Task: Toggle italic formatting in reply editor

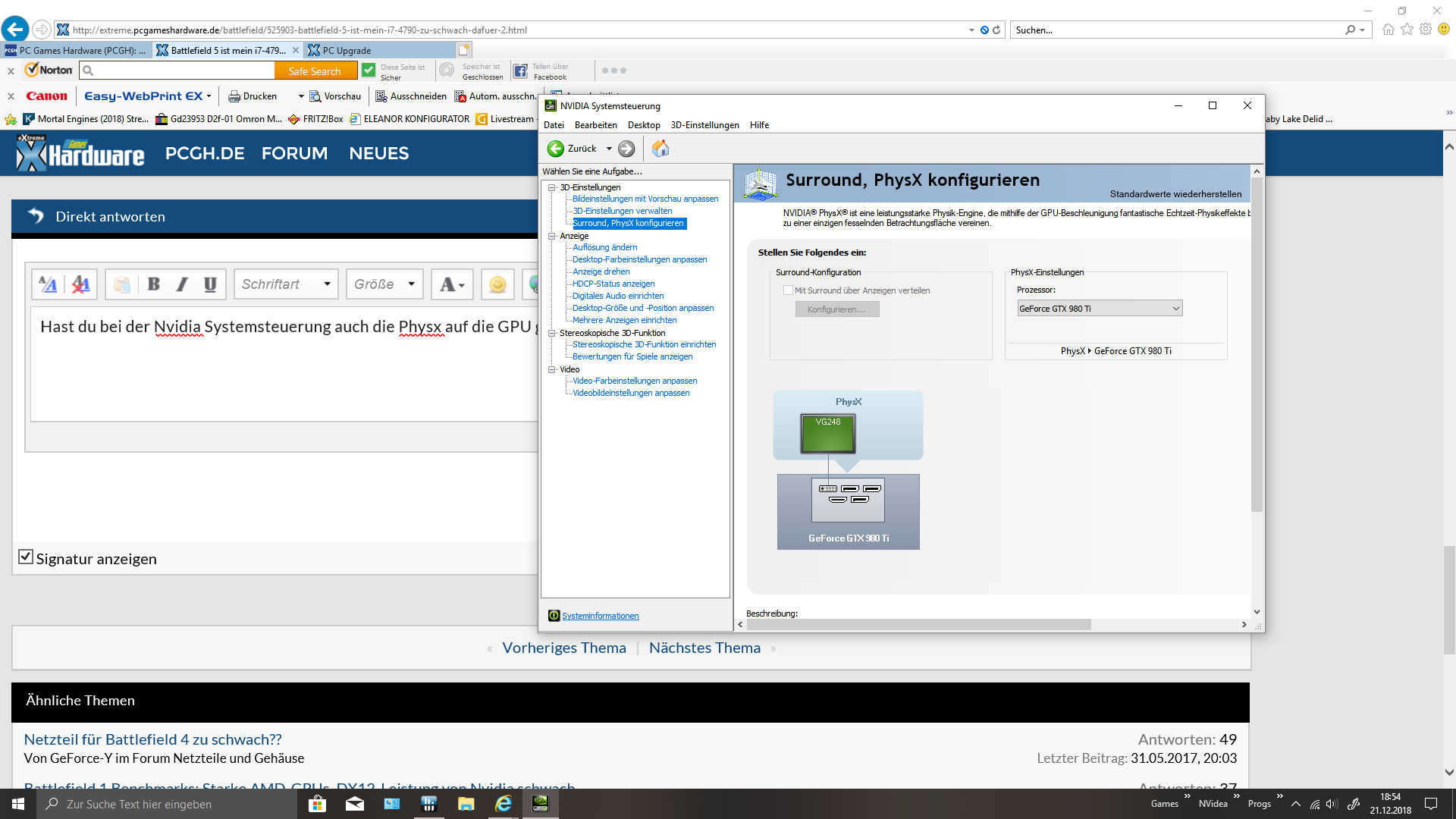Action: (x=182, y=284)
